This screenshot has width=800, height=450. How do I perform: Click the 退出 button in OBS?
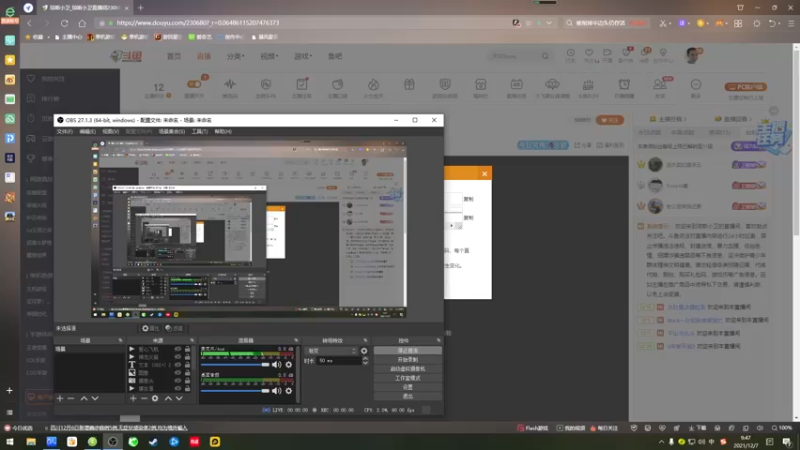(x=408, y=396)
